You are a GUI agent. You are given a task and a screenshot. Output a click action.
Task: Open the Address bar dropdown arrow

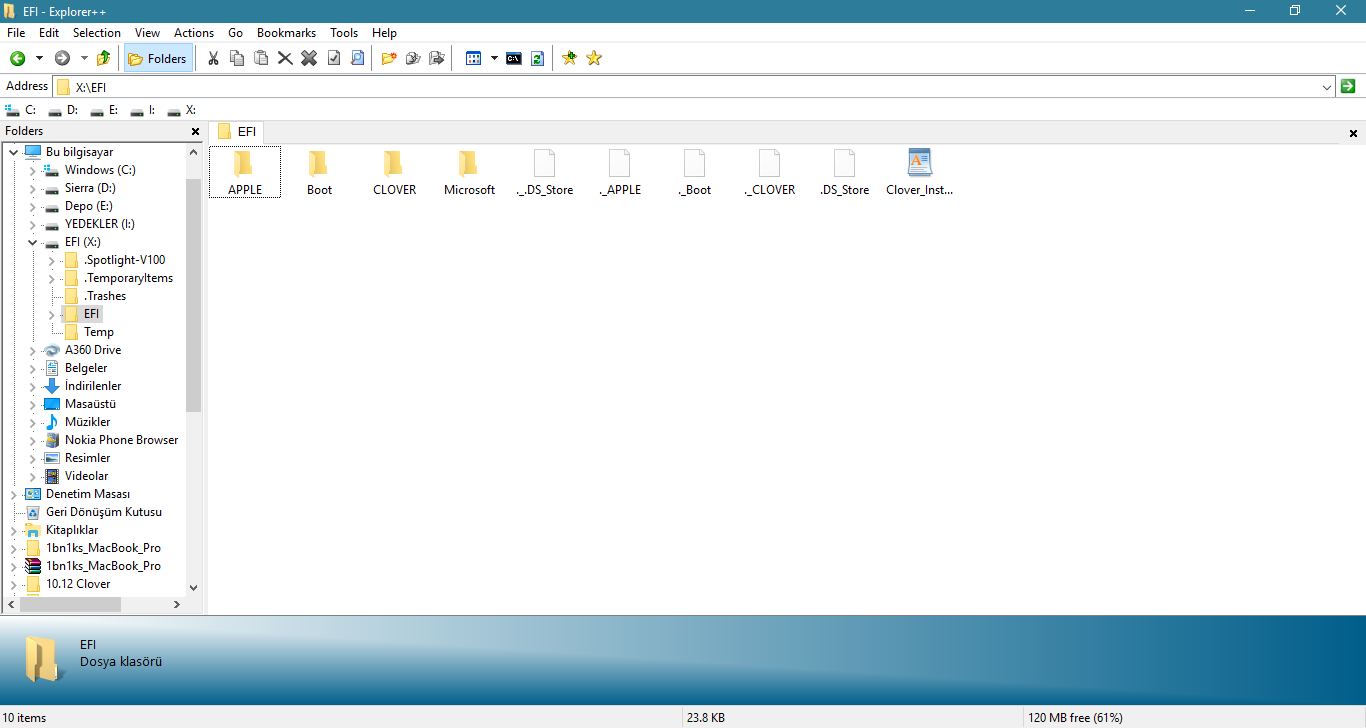click(1327, 86)
